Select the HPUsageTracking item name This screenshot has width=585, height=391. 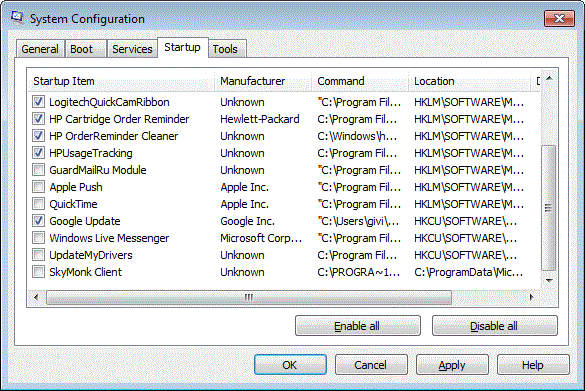91,153
